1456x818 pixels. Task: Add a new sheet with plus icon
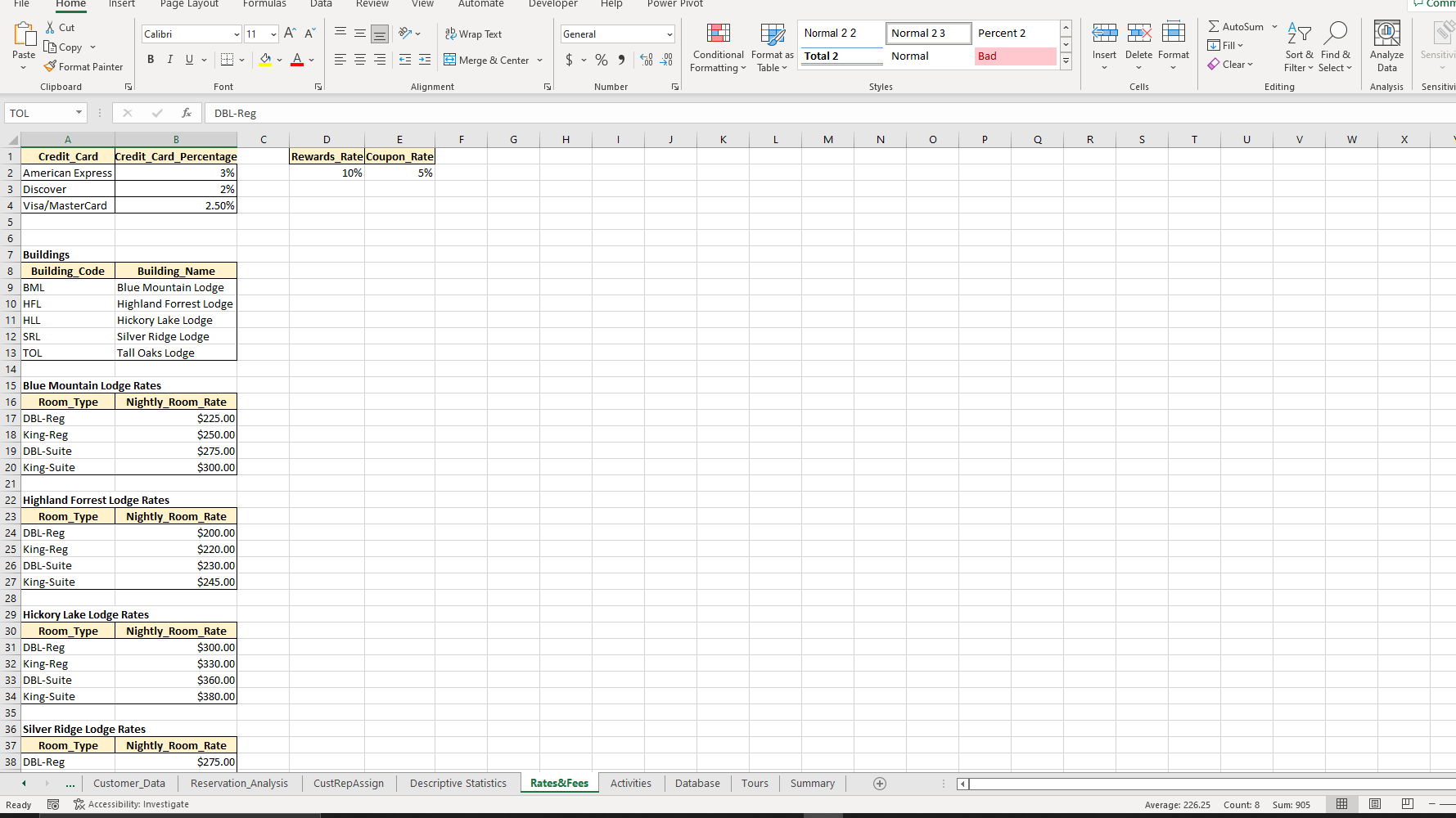(880, 784)
